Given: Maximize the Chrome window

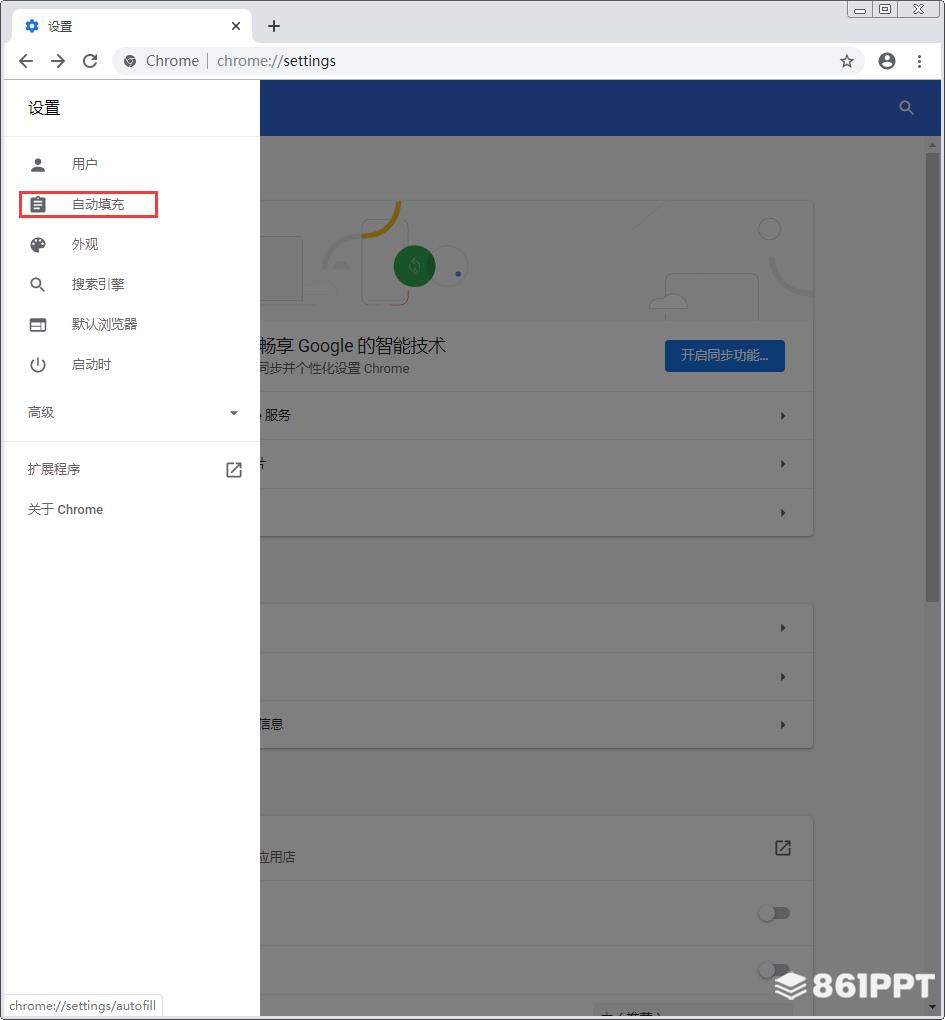Looking at the screenshot, I should (885, 10).
